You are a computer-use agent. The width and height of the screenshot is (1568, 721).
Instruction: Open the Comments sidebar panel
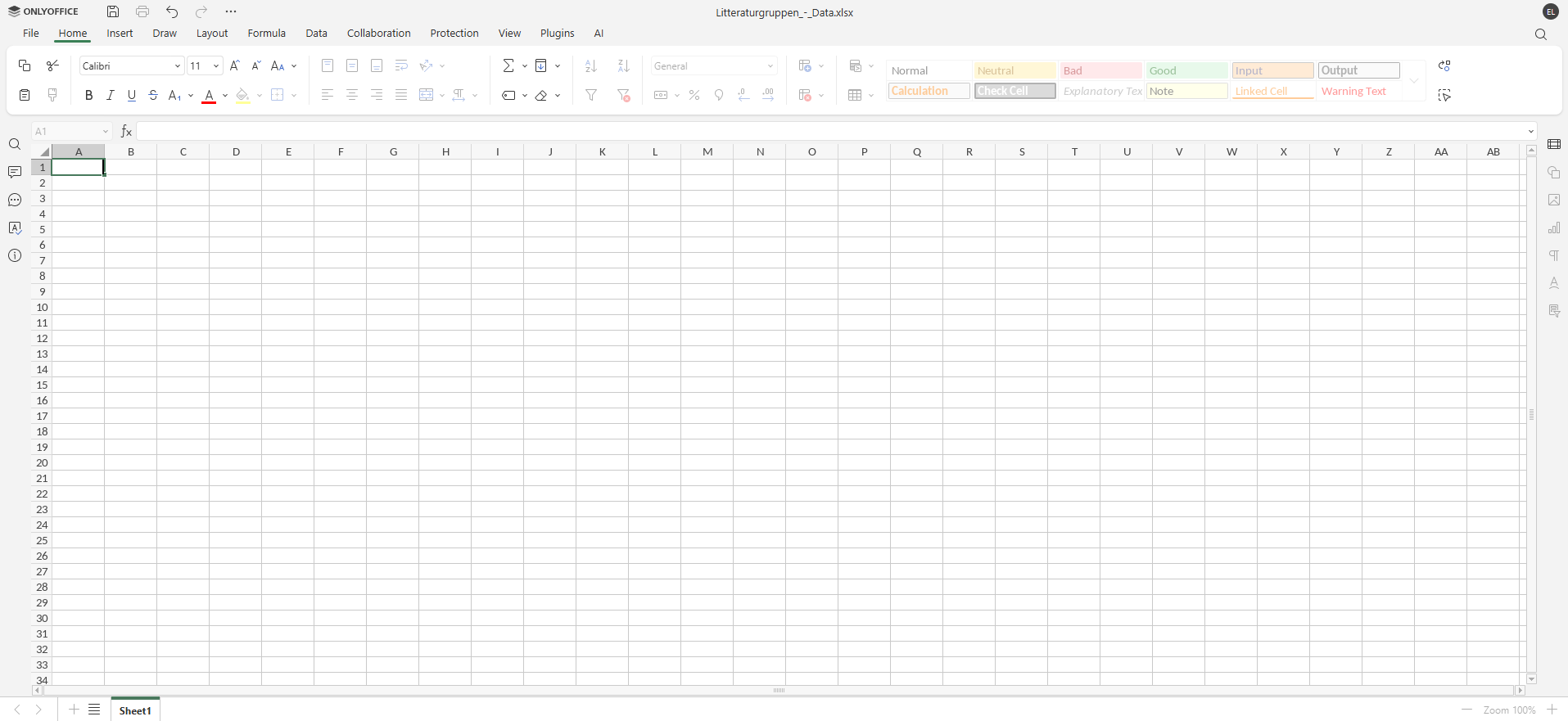(x=15, y=172)
